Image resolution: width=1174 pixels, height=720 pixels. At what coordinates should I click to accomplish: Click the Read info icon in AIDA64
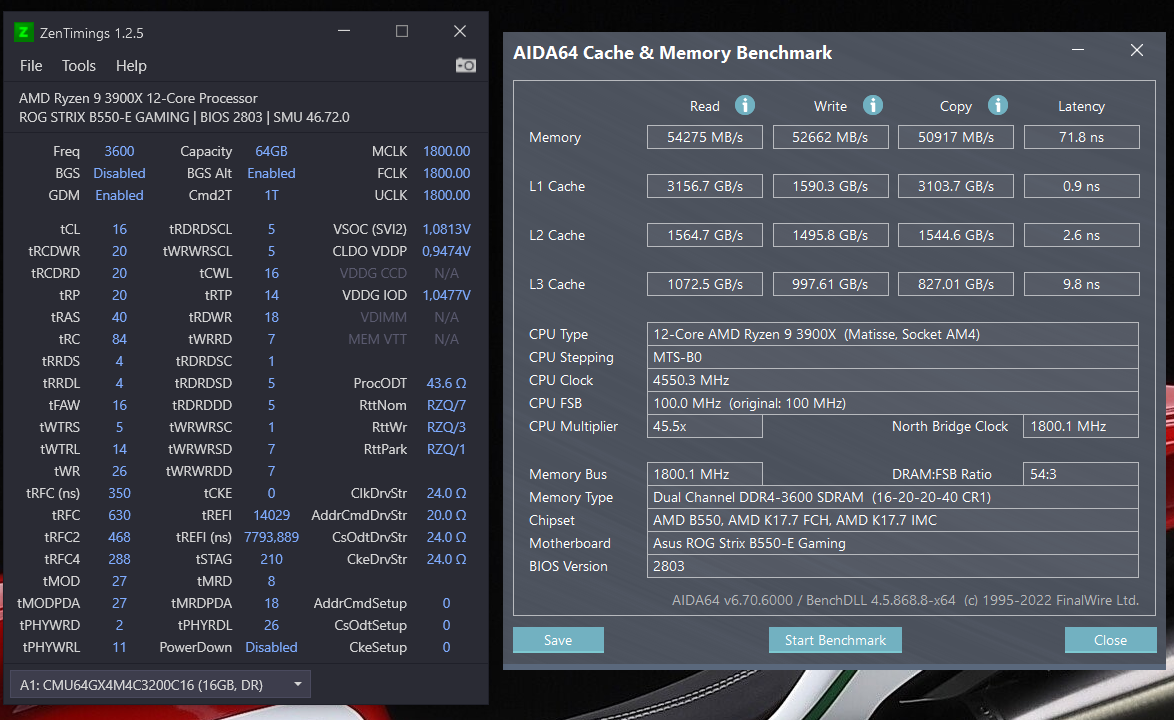(x=744, y=106)
